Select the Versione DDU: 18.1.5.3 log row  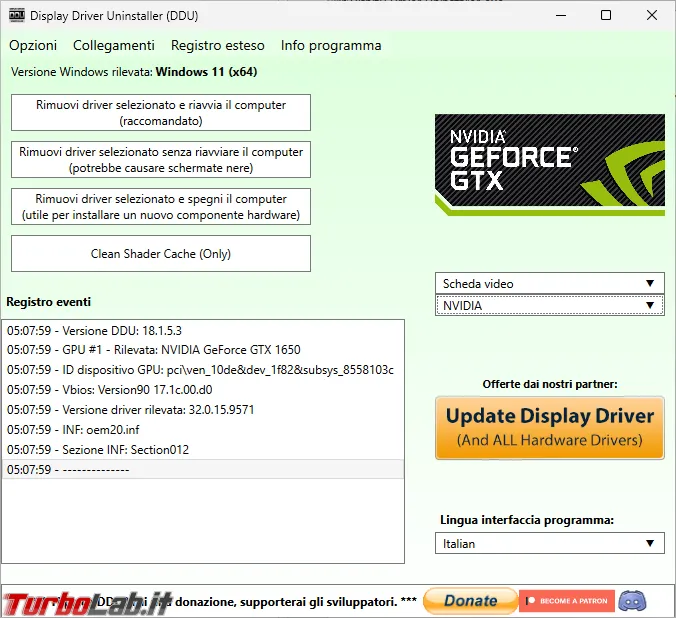[x=203, y=331]
